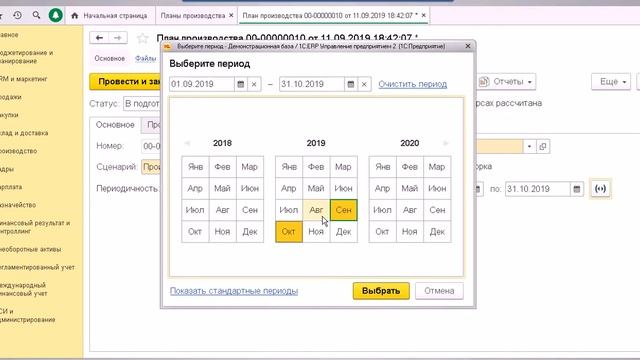Open Склад и доставка sidebar section

24,133
